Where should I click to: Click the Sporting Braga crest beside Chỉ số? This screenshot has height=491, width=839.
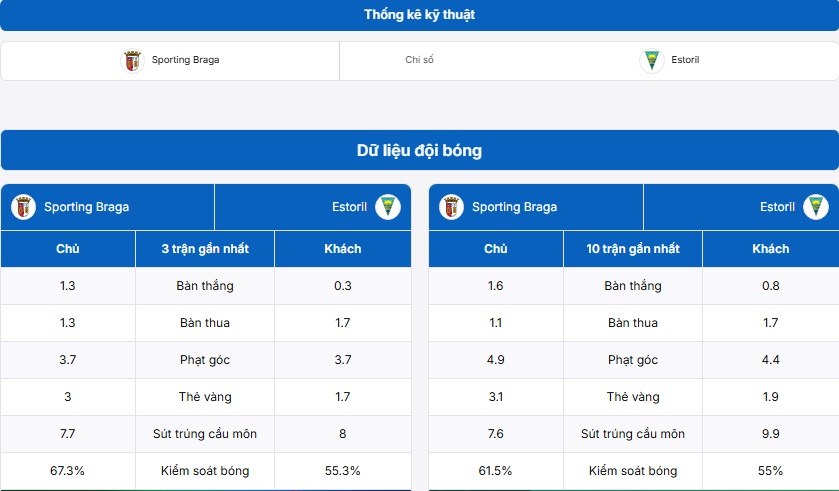[132, 60]
